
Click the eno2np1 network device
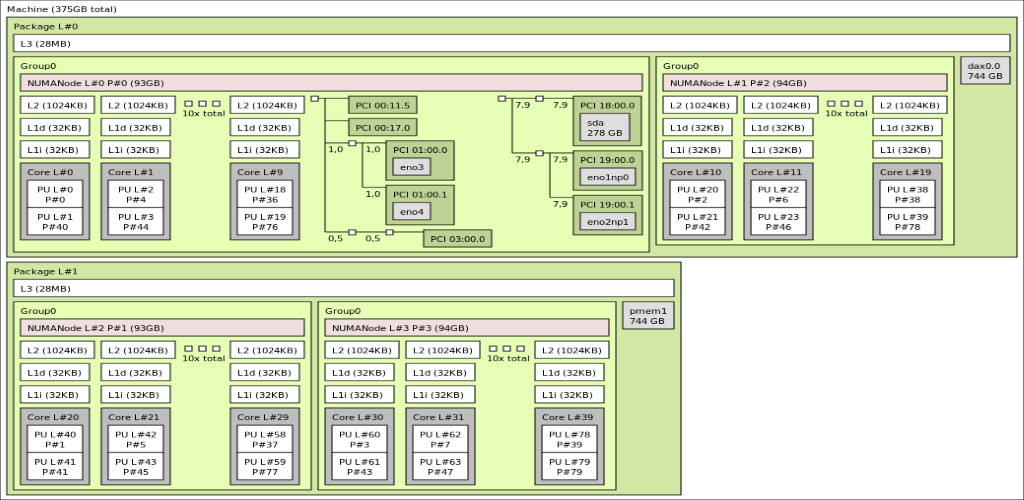coord(607,221)
